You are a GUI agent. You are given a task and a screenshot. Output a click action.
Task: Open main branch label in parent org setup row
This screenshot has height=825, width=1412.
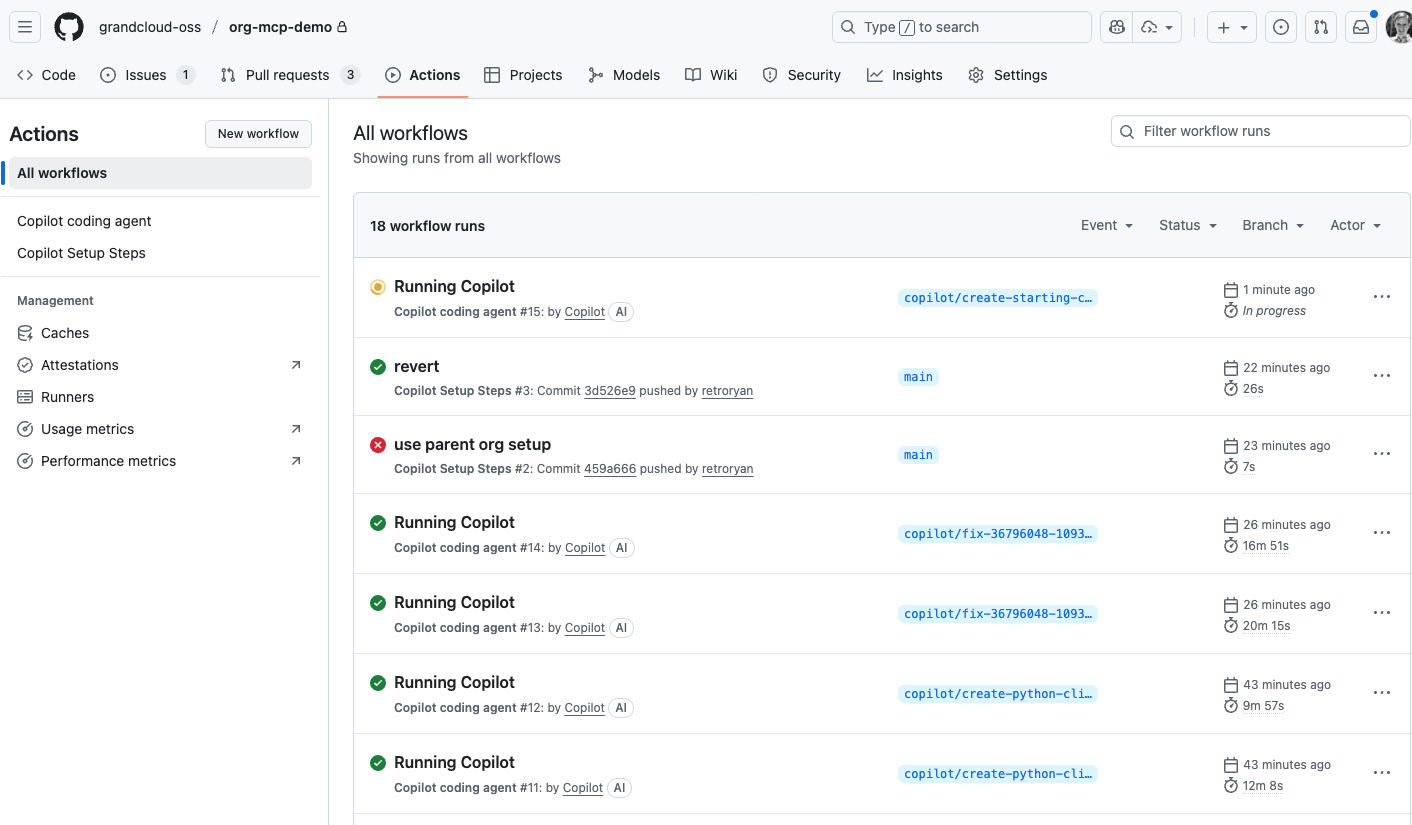tap(918, 455)
